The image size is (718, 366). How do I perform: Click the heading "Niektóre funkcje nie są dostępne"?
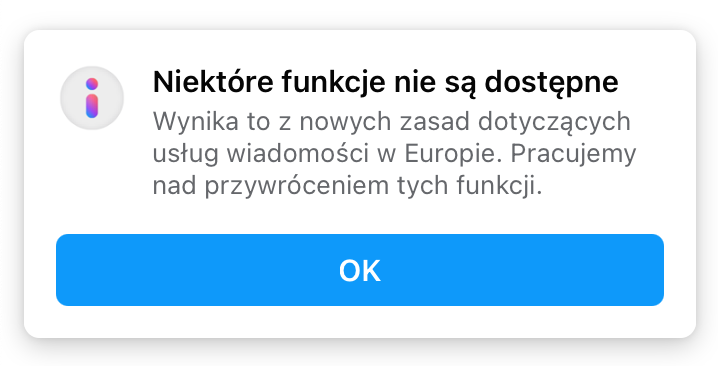[386, 83]
